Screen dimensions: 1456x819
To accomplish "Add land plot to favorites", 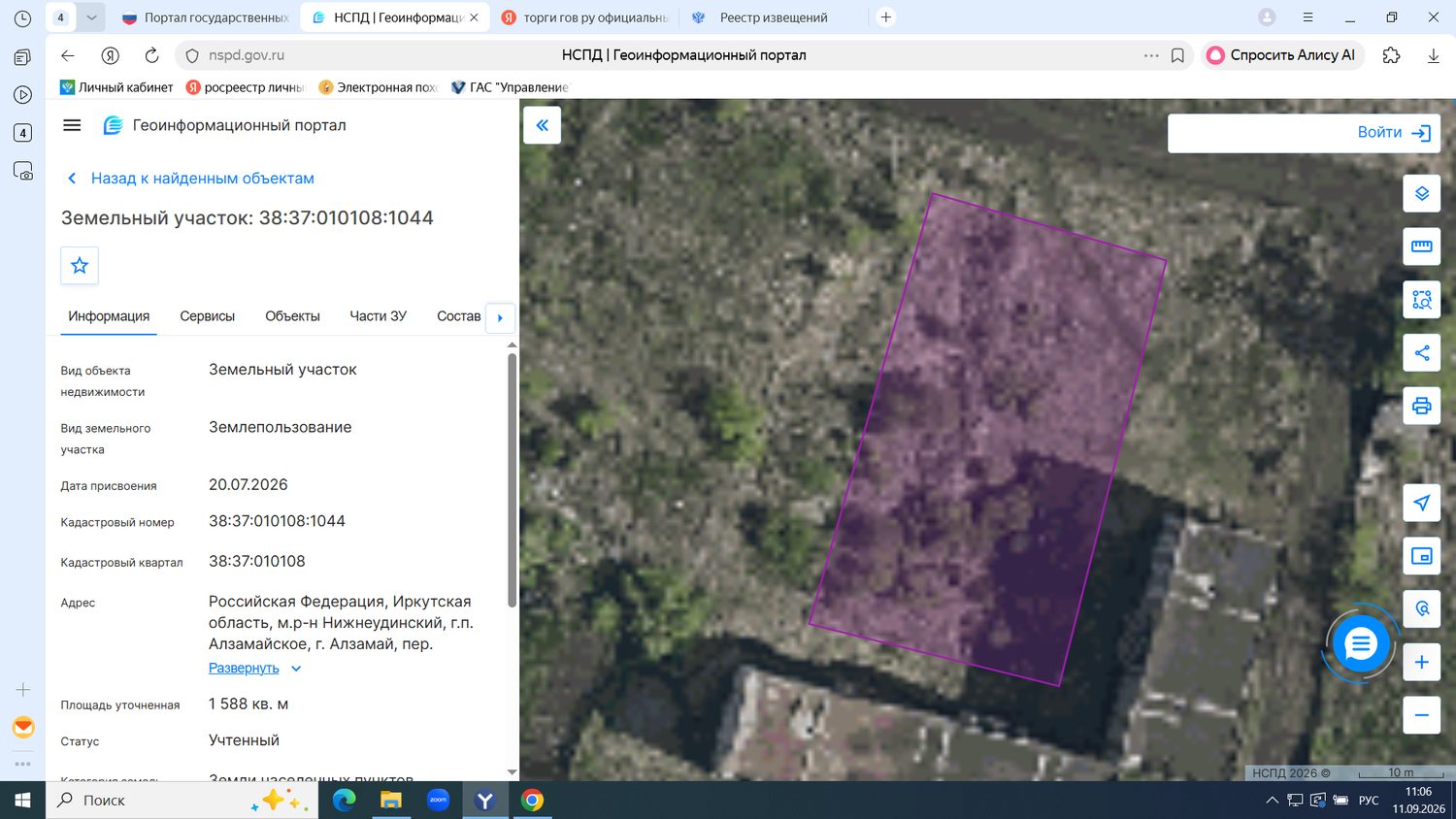I will (x=80, y=265).
